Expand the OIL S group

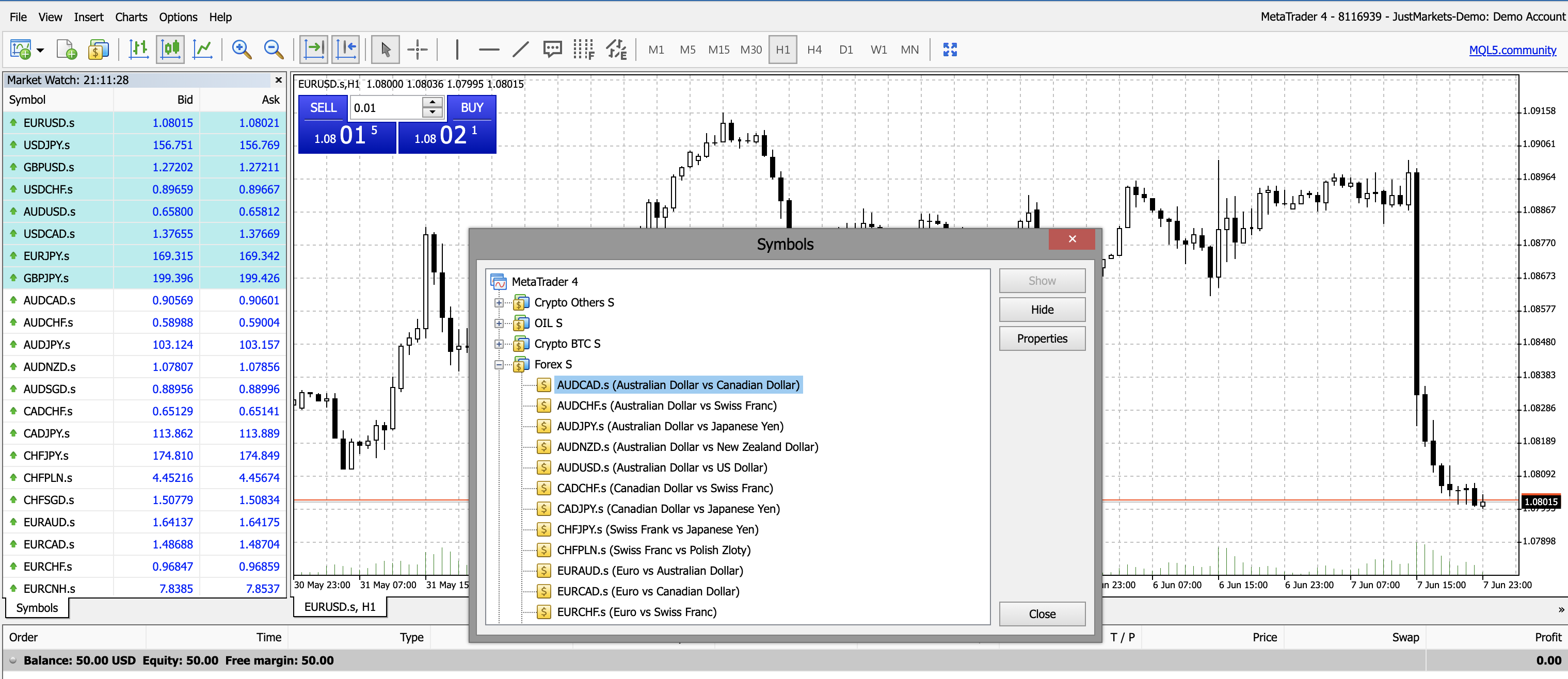499,323
